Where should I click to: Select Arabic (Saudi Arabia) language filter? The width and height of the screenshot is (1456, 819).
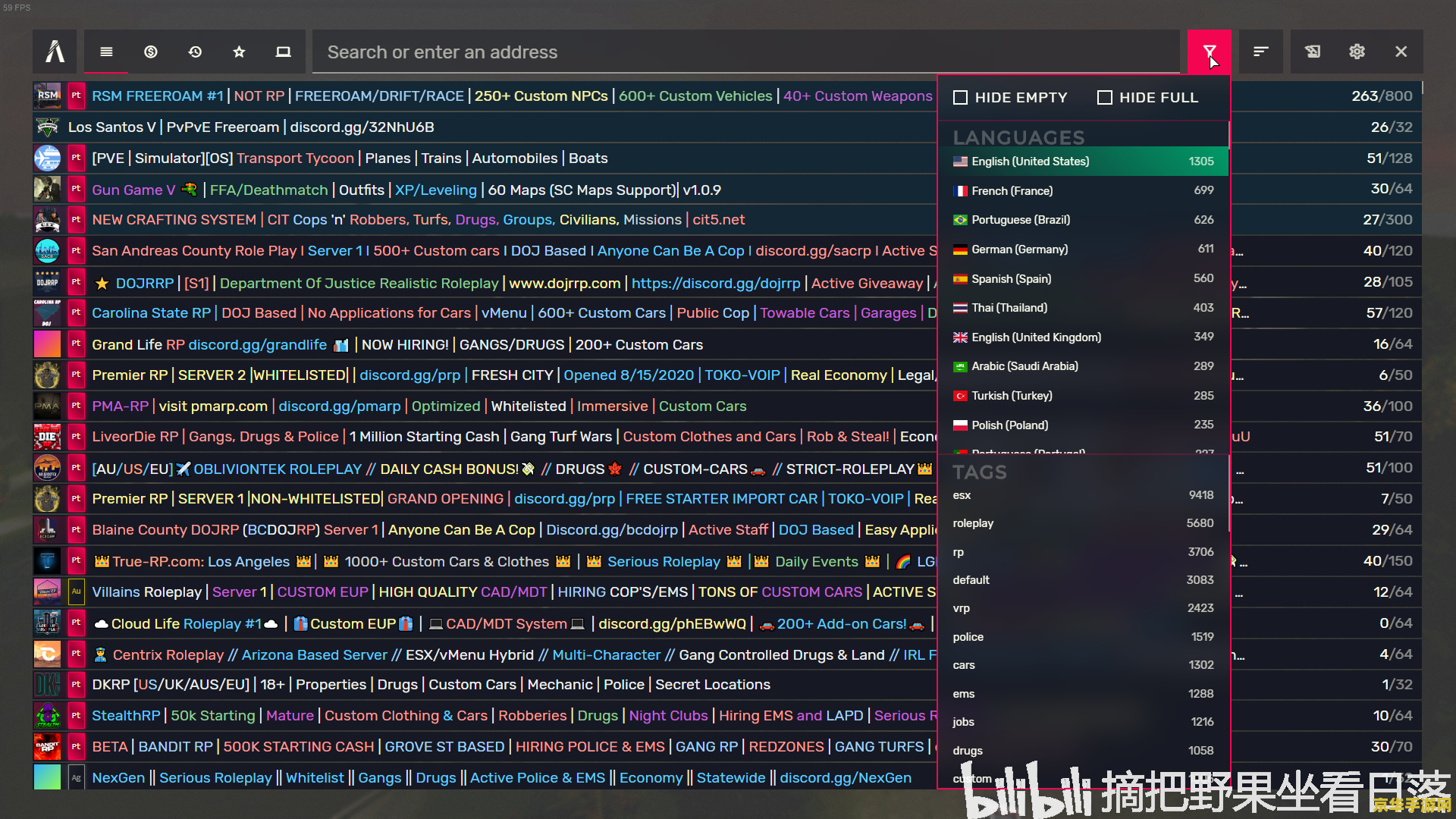tap(1083, 366)
